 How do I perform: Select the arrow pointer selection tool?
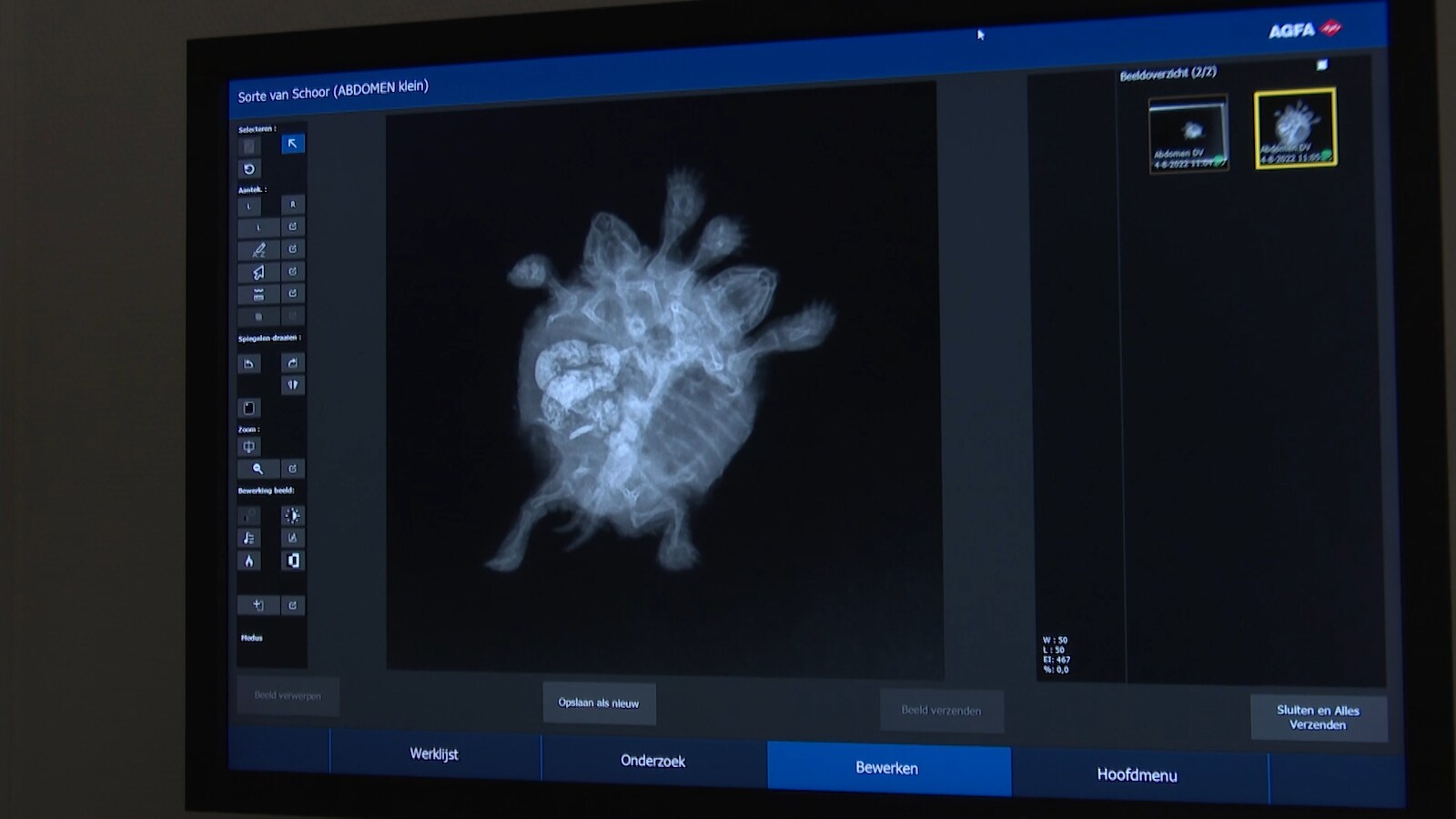pos(292,144)
